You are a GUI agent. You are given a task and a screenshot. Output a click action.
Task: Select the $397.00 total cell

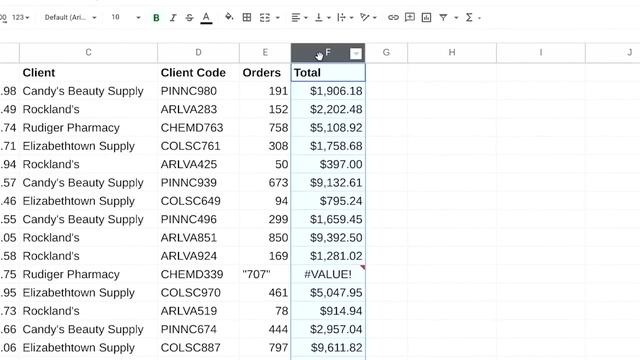pos(328,164)
